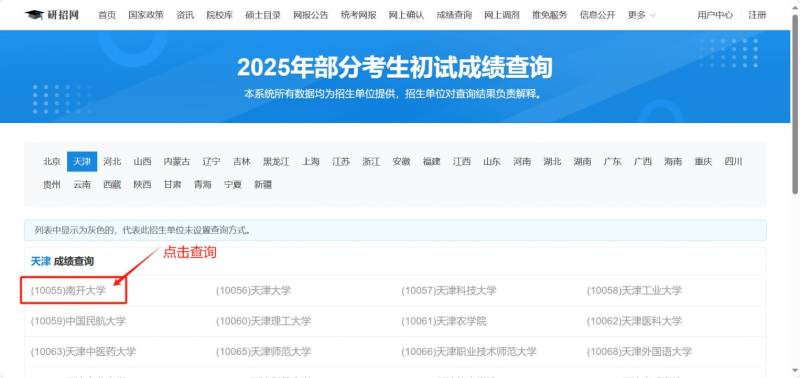Open 网报公告 nav item

tap(311, 15)
